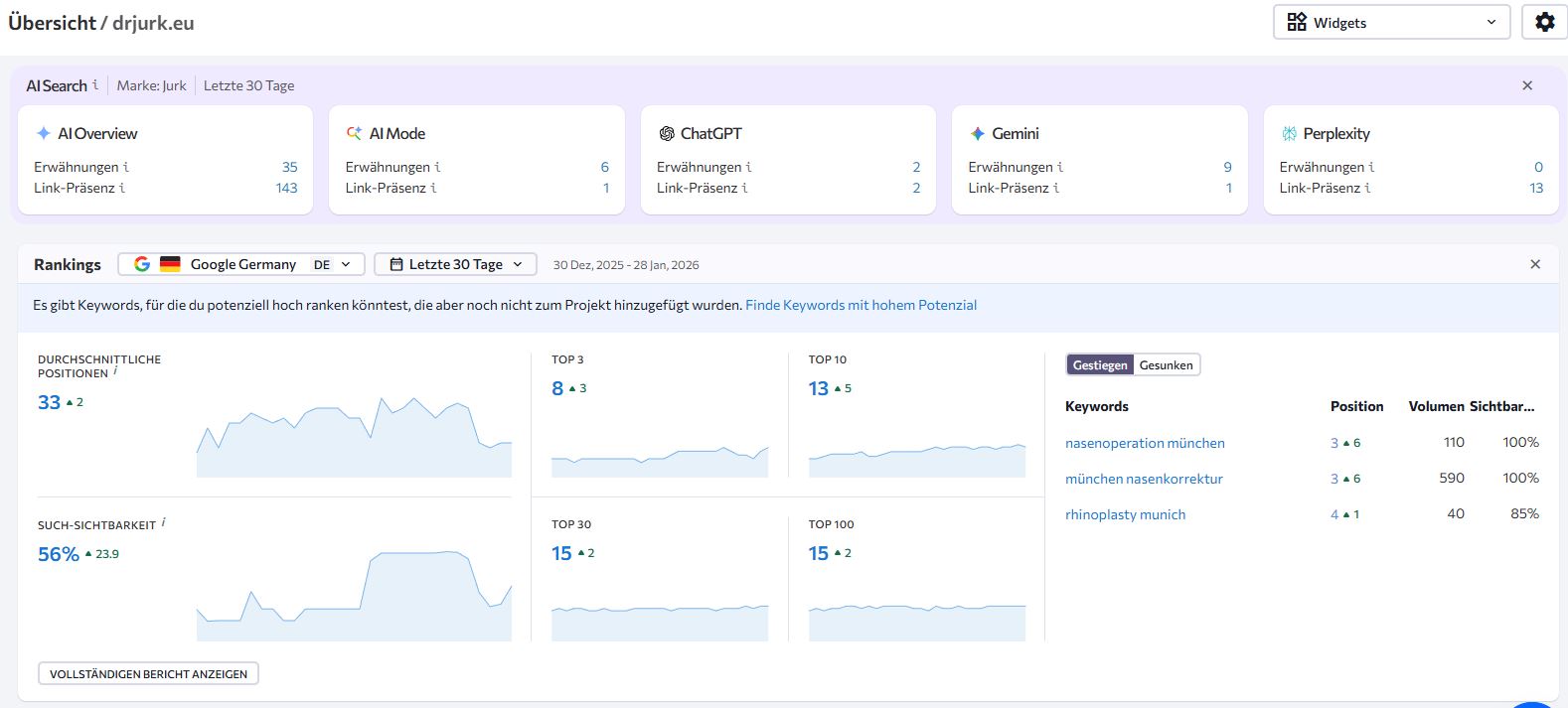Click Finde Keywords mit hohem Potenzial link

point(861,305)
